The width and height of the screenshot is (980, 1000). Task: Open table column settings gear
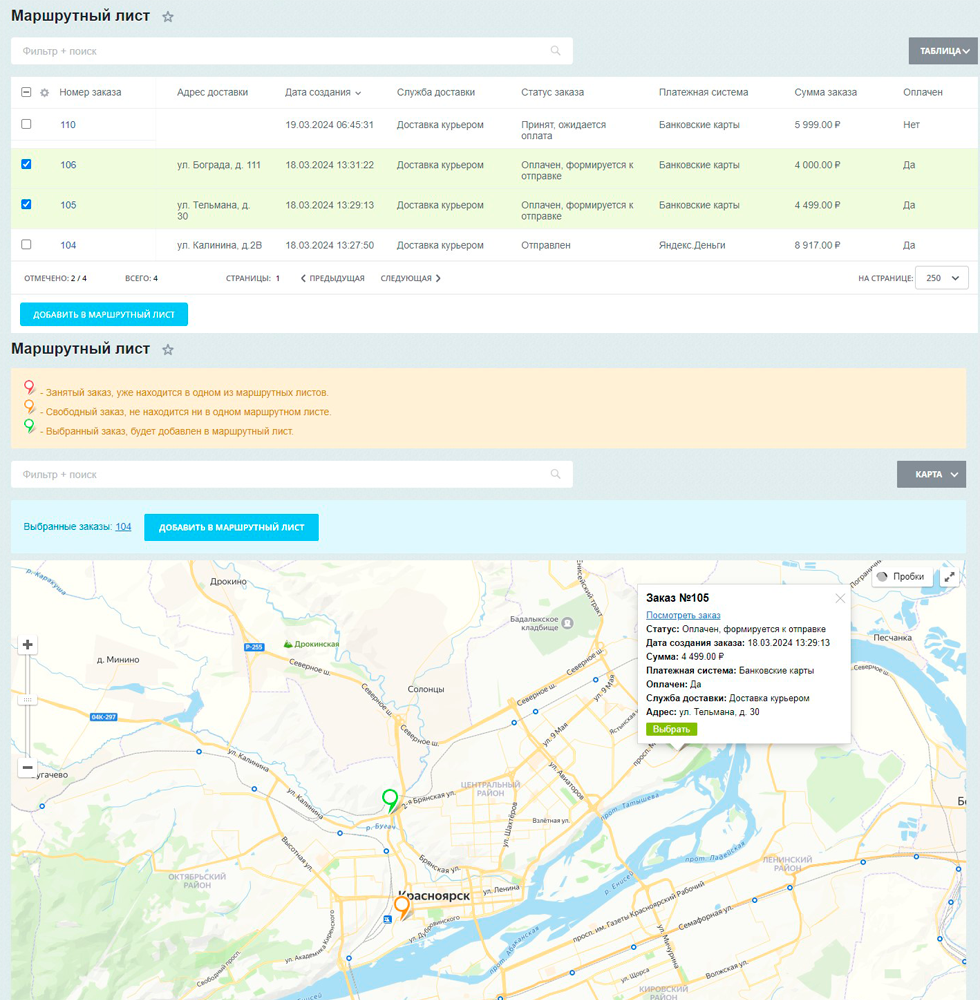[44, 92]
